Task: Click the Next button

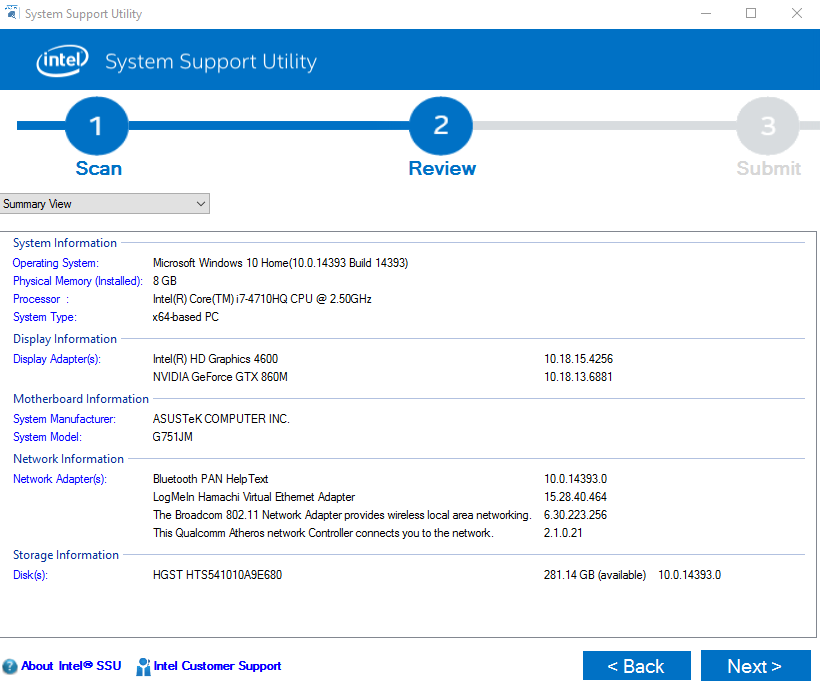Action: tap(756, 666)
